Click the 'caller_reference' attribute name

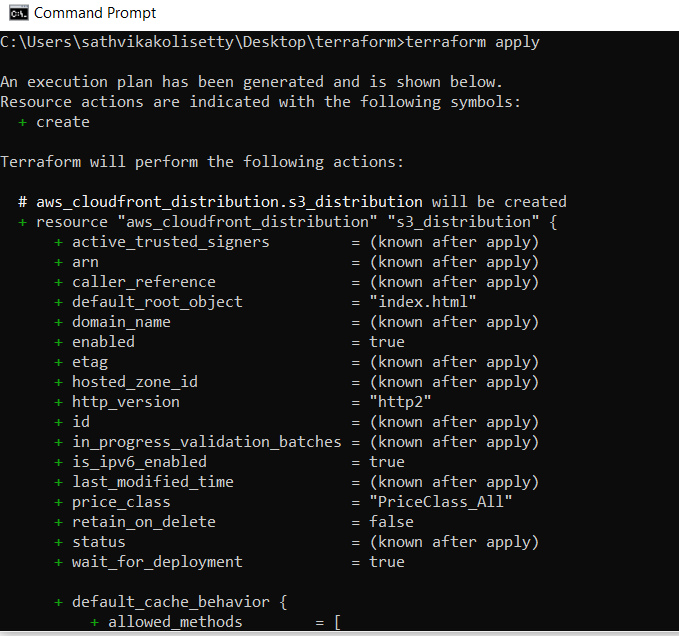click(x=144, y=282)
